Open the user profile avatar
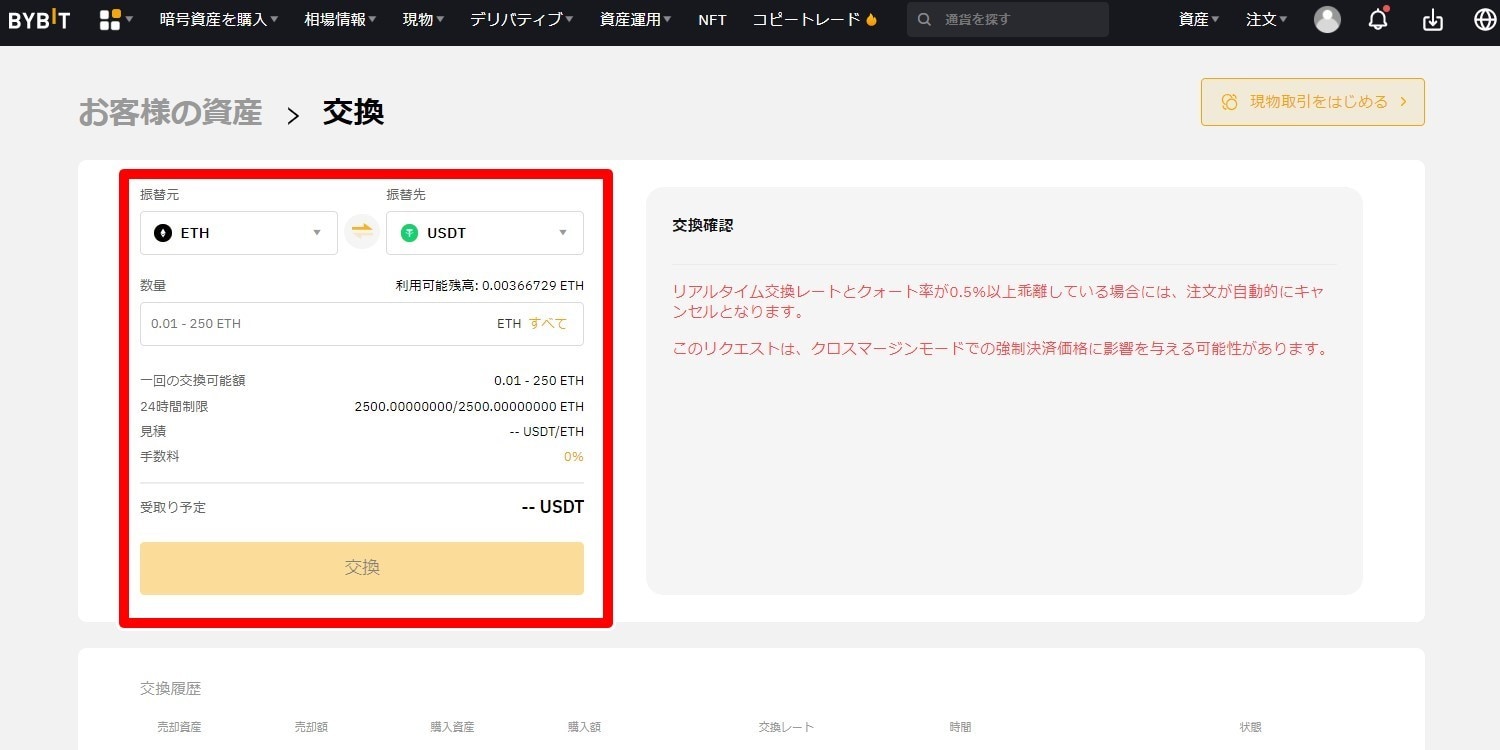Image resolution: width=1500 pixels, height=750 pixels. coord(1327,19)
